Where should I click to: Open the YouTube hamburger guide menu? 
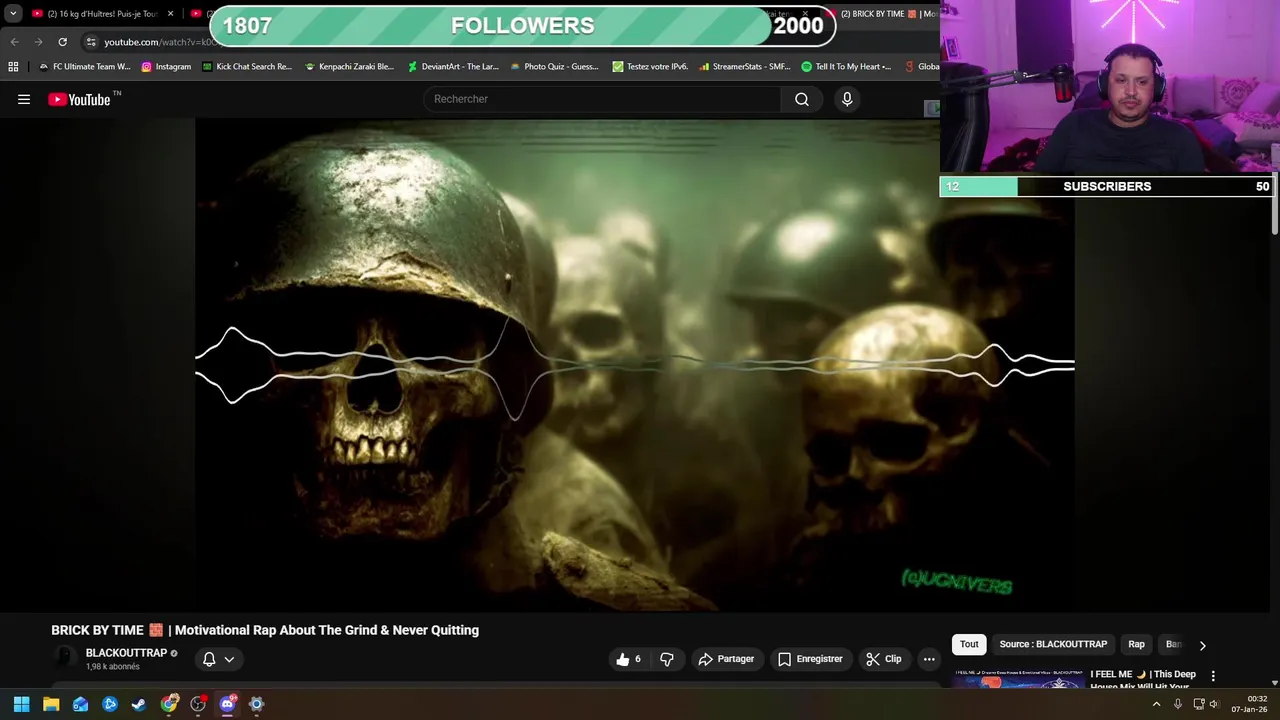pos(24,99)
